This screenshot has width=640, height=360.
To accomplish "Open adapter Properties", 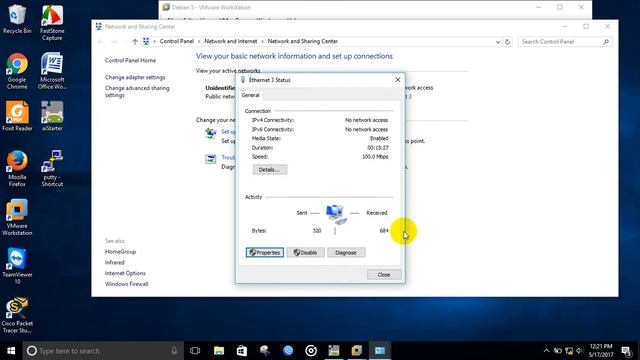I will point(264,253).
